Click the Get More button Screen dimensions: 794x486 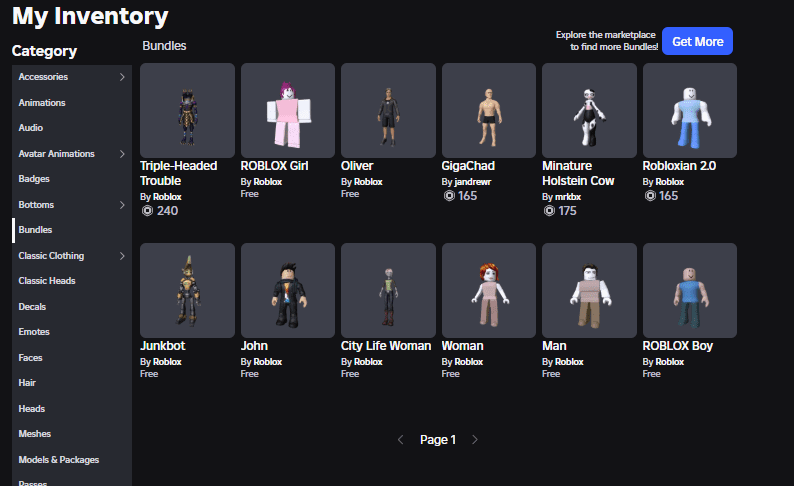697,41
